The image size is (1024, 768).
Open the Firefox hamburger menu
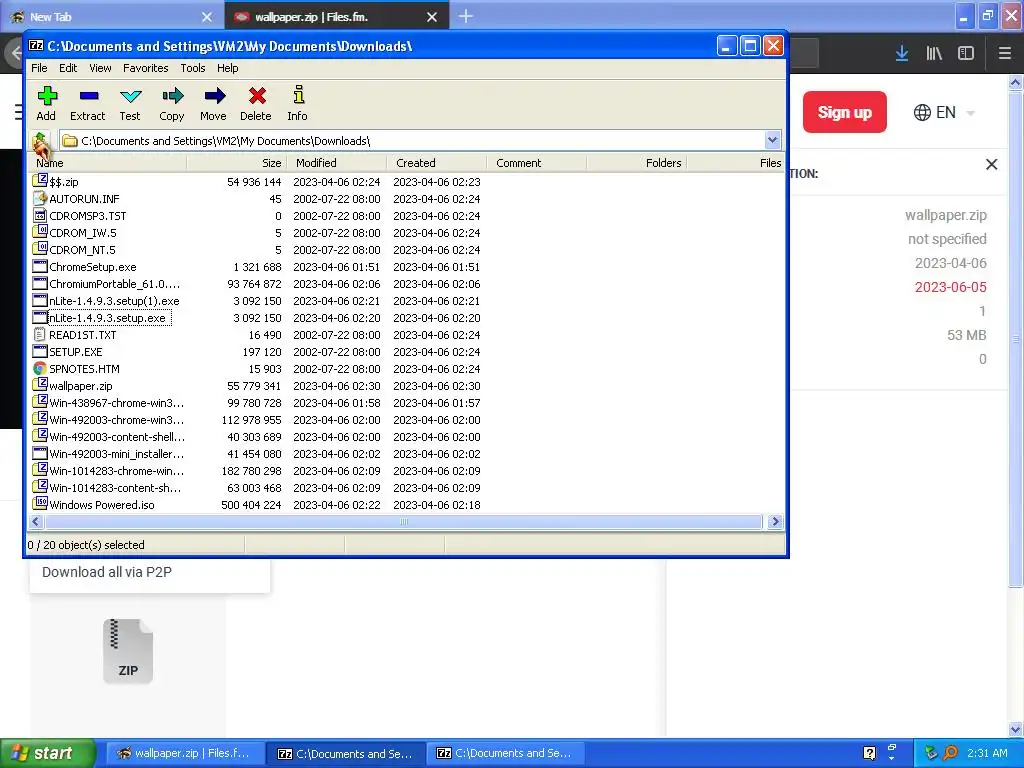[x=1005, y=53]
